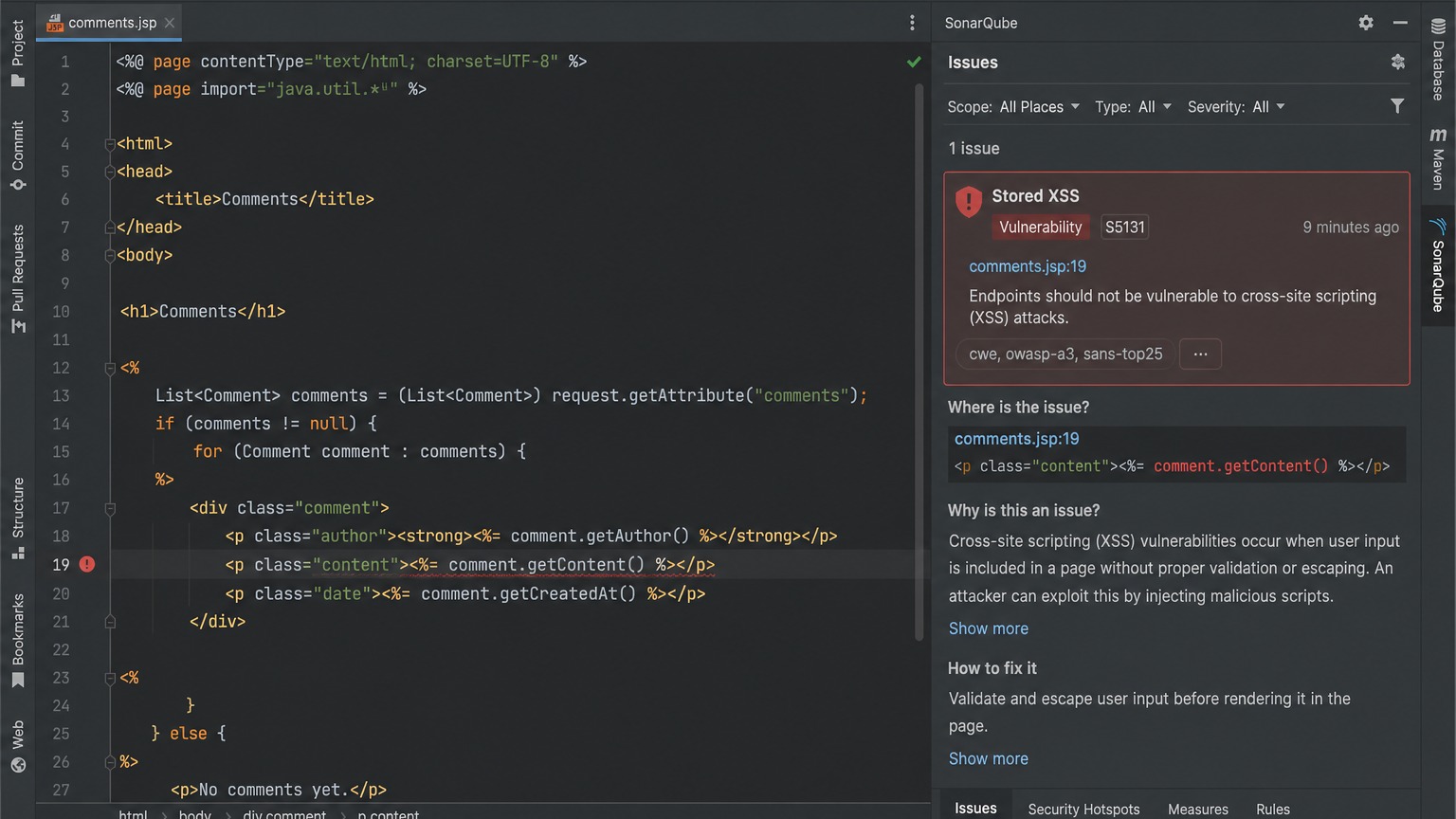The width and height of the screenshot is (1456, 819).
Task: Show more under Why is this an issue
Action: click(x=989, y=628)
